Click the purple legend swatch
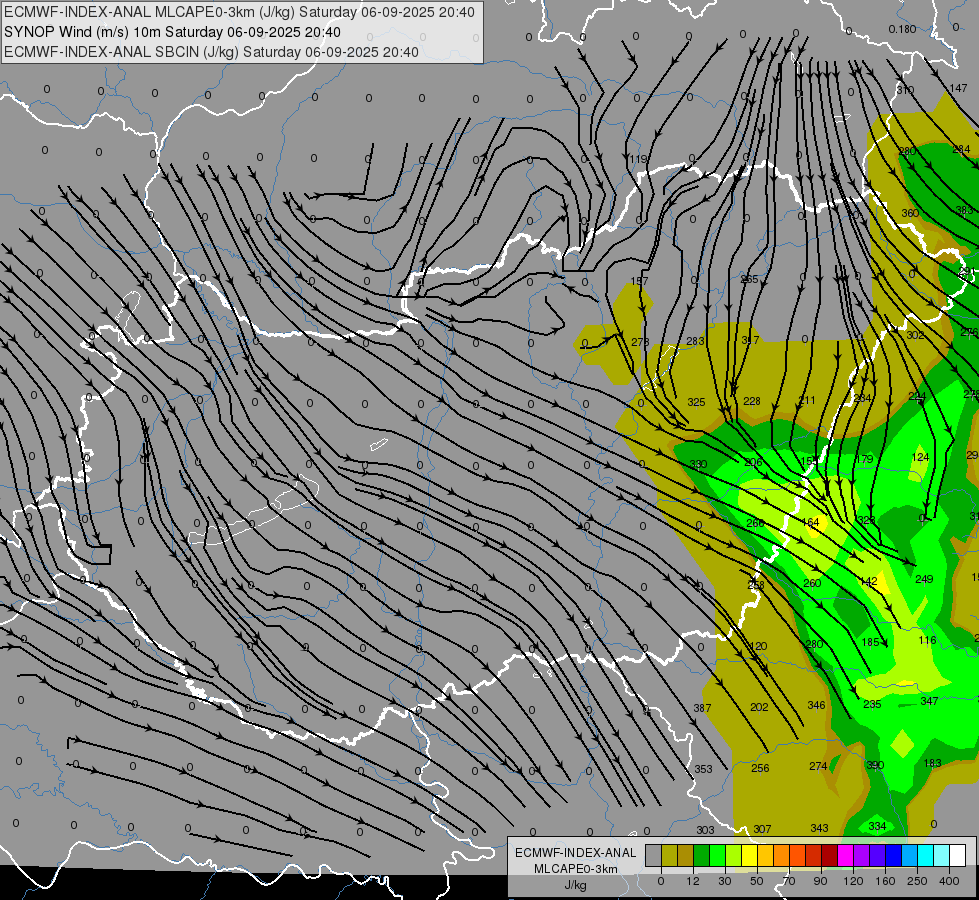Image resolution: width=979 pixels, height=900 pixels. tap(862, 855)
